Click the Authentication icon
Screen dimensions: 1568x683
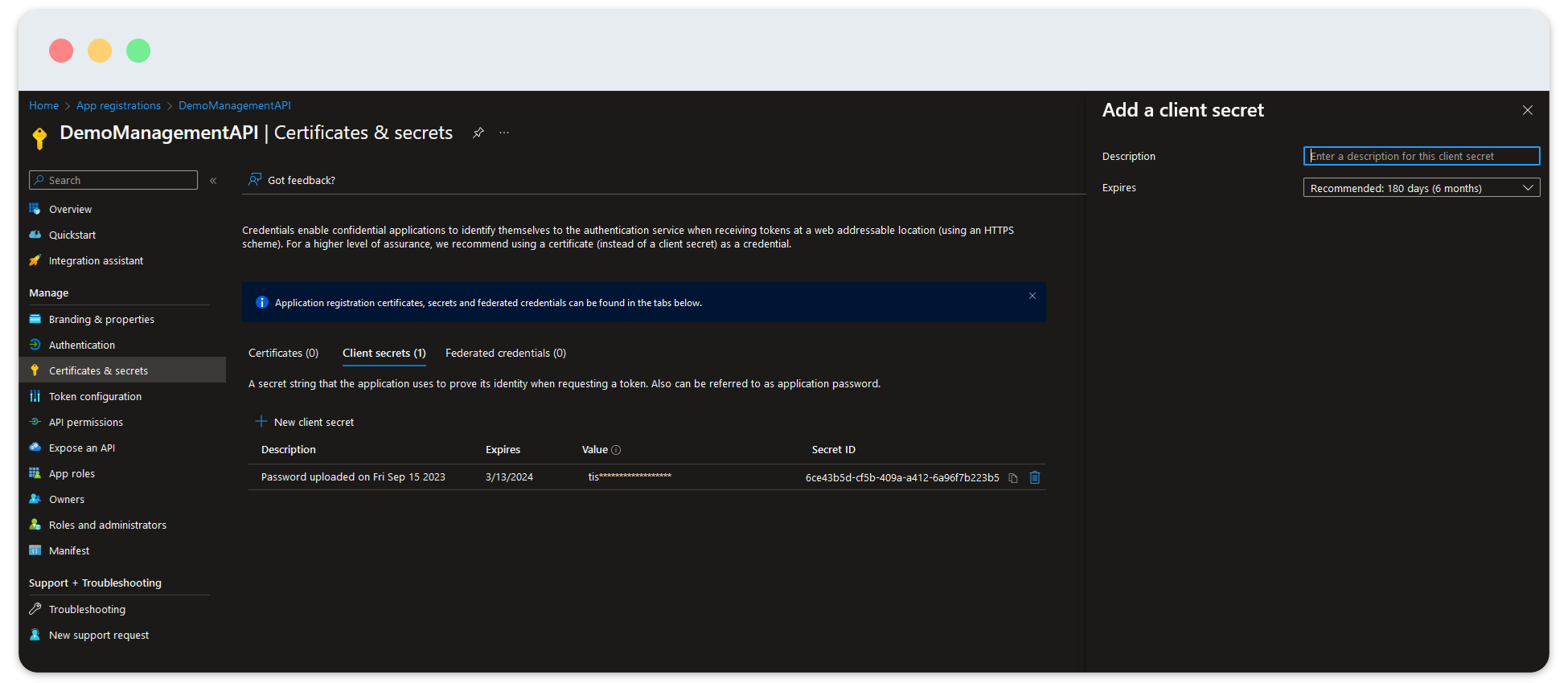[x=35, y=345]
